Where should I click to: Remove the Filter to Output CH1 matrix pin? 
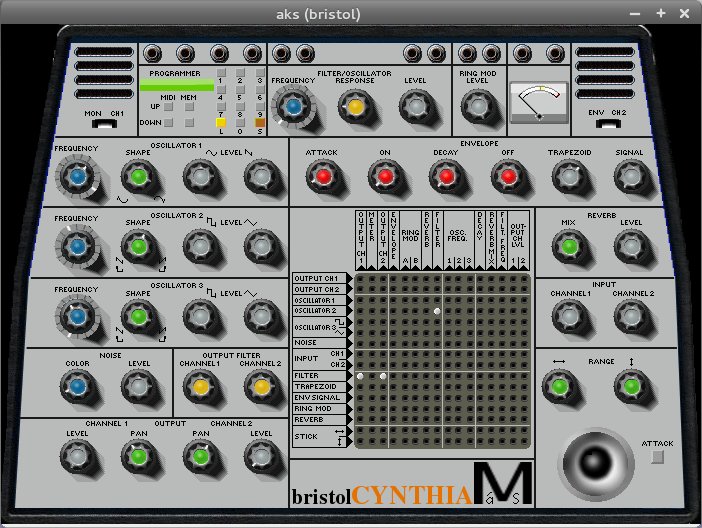click(x=360, y=376)
